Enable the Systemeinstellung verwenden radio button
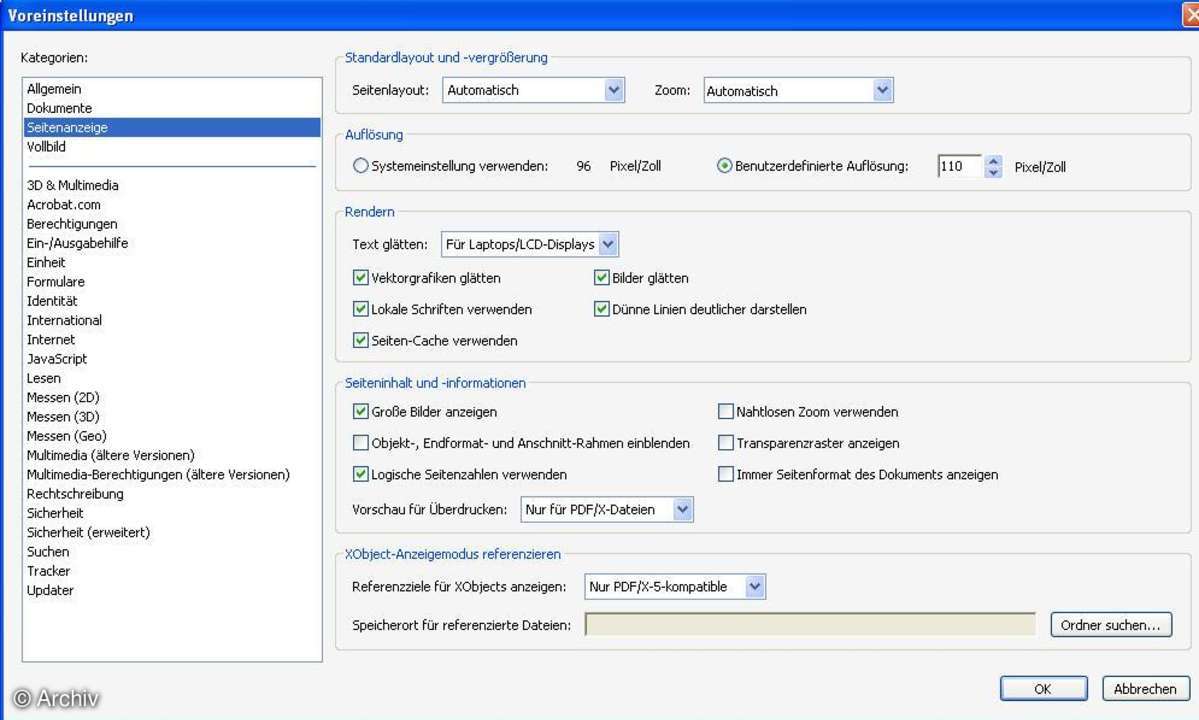This screenshot has width=1199, height=720. pyautogui.click(x=361, y=167)
